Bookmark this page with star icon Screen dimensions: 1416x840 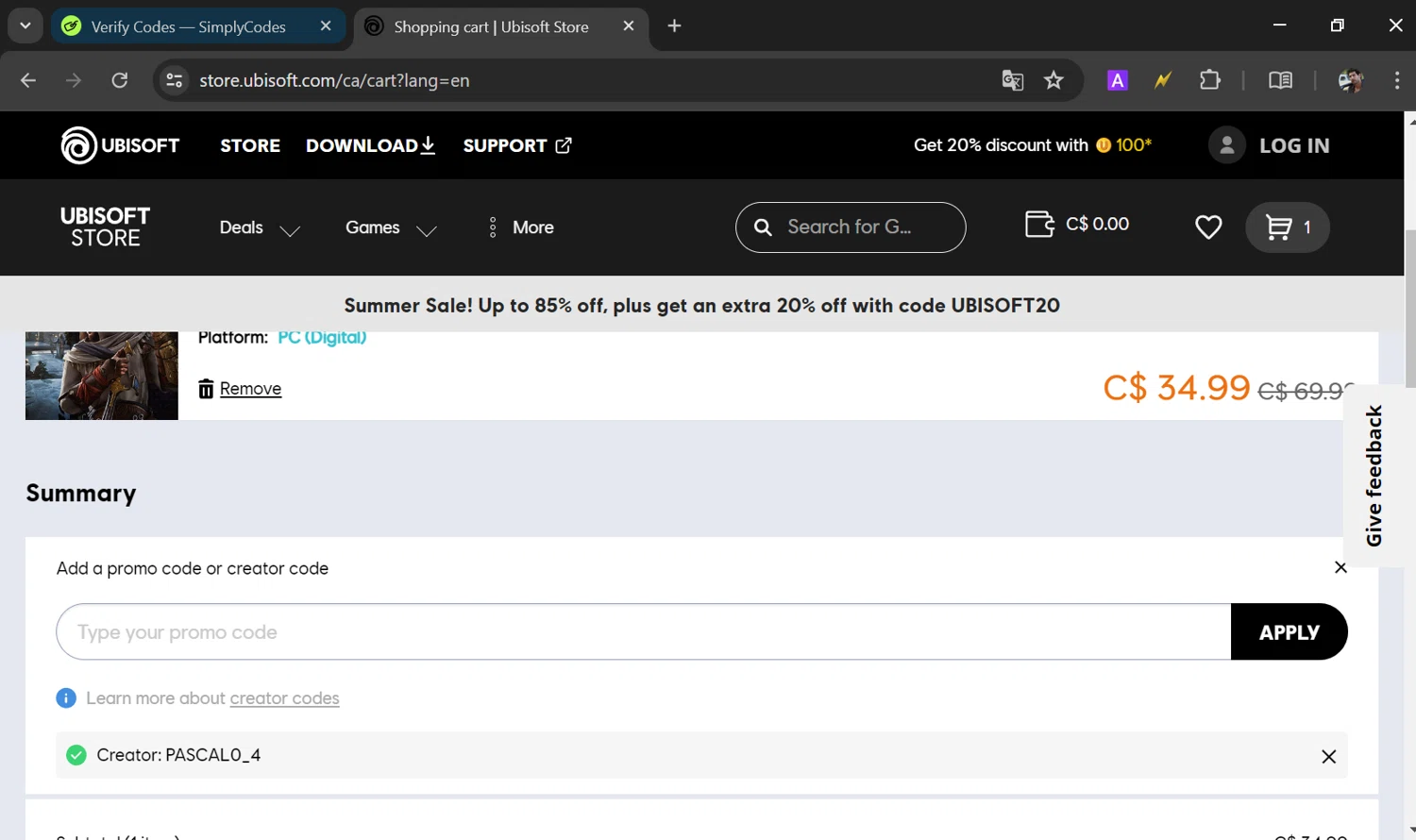click(1054, 80)
